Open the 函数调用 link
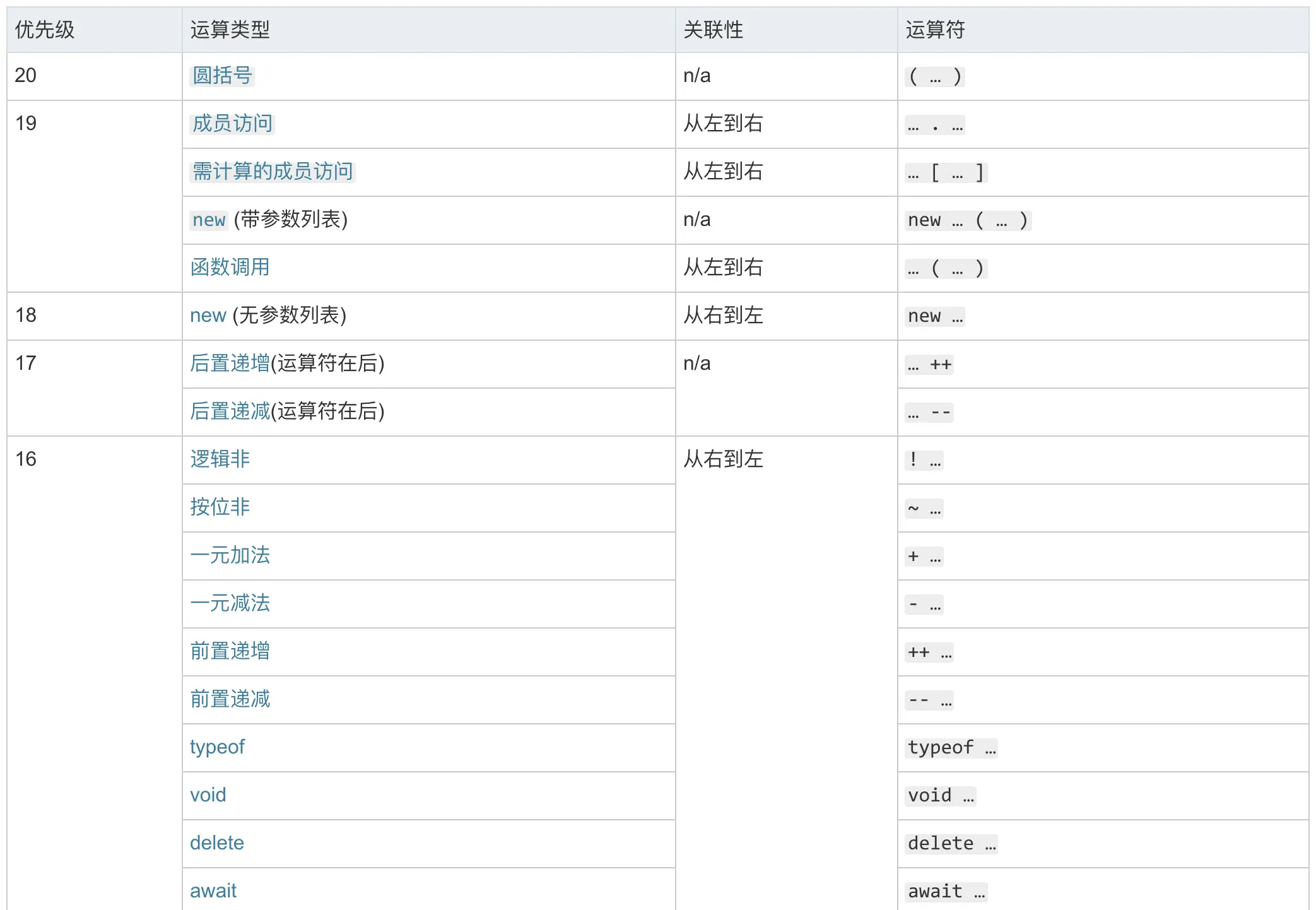1316x910 pixels. click(230, 268)
